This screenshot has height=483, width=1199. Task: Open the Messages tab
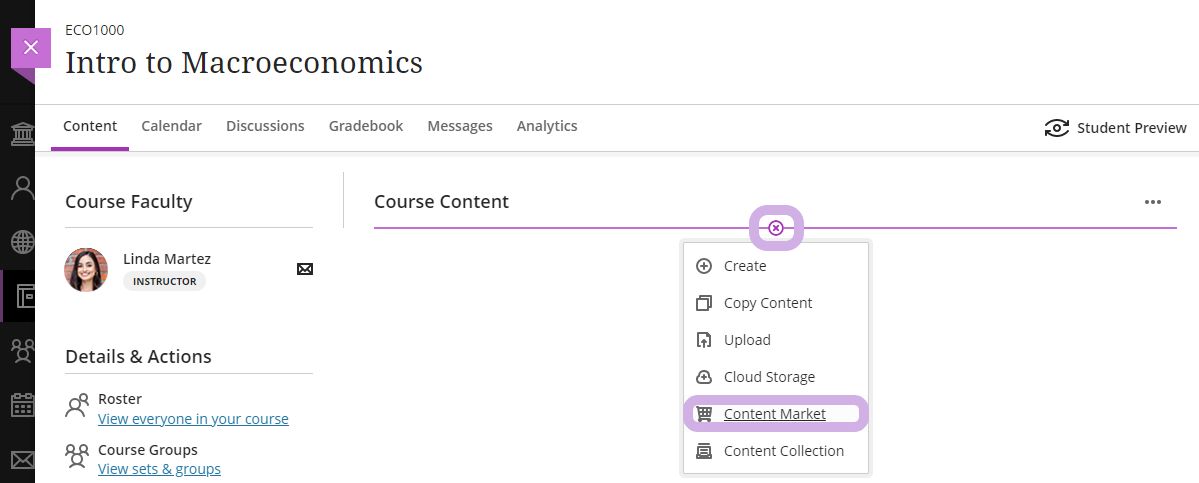point(460,126)
